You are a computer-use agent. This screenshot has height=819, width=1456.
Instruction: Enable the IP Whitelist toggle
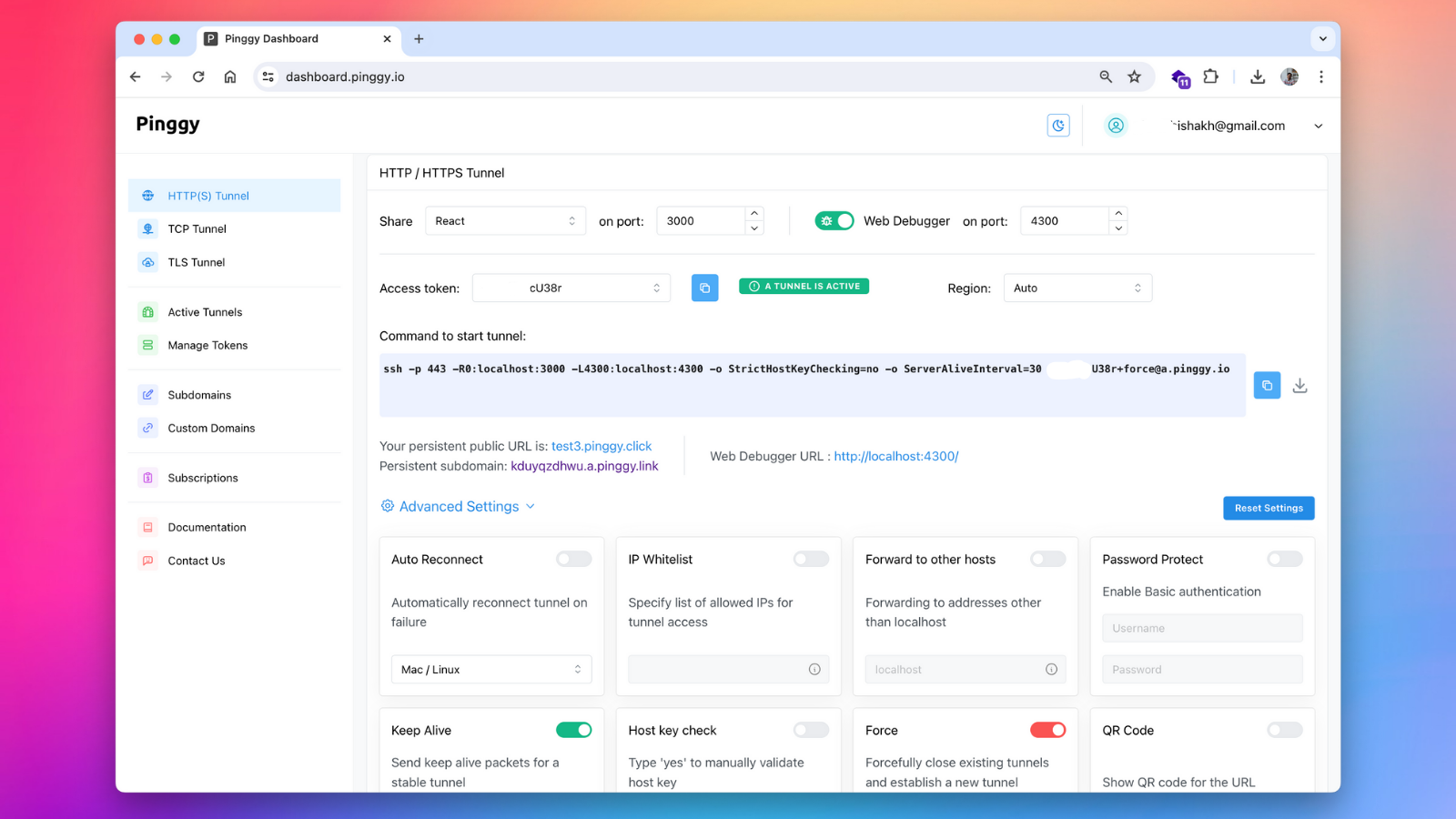pos(811,559)
